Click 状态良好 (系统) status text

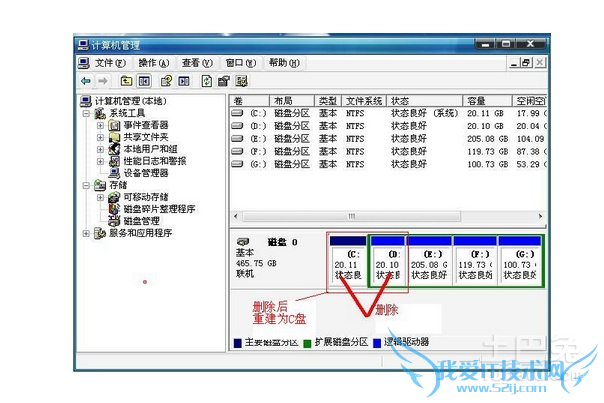(x=424, y=113)
